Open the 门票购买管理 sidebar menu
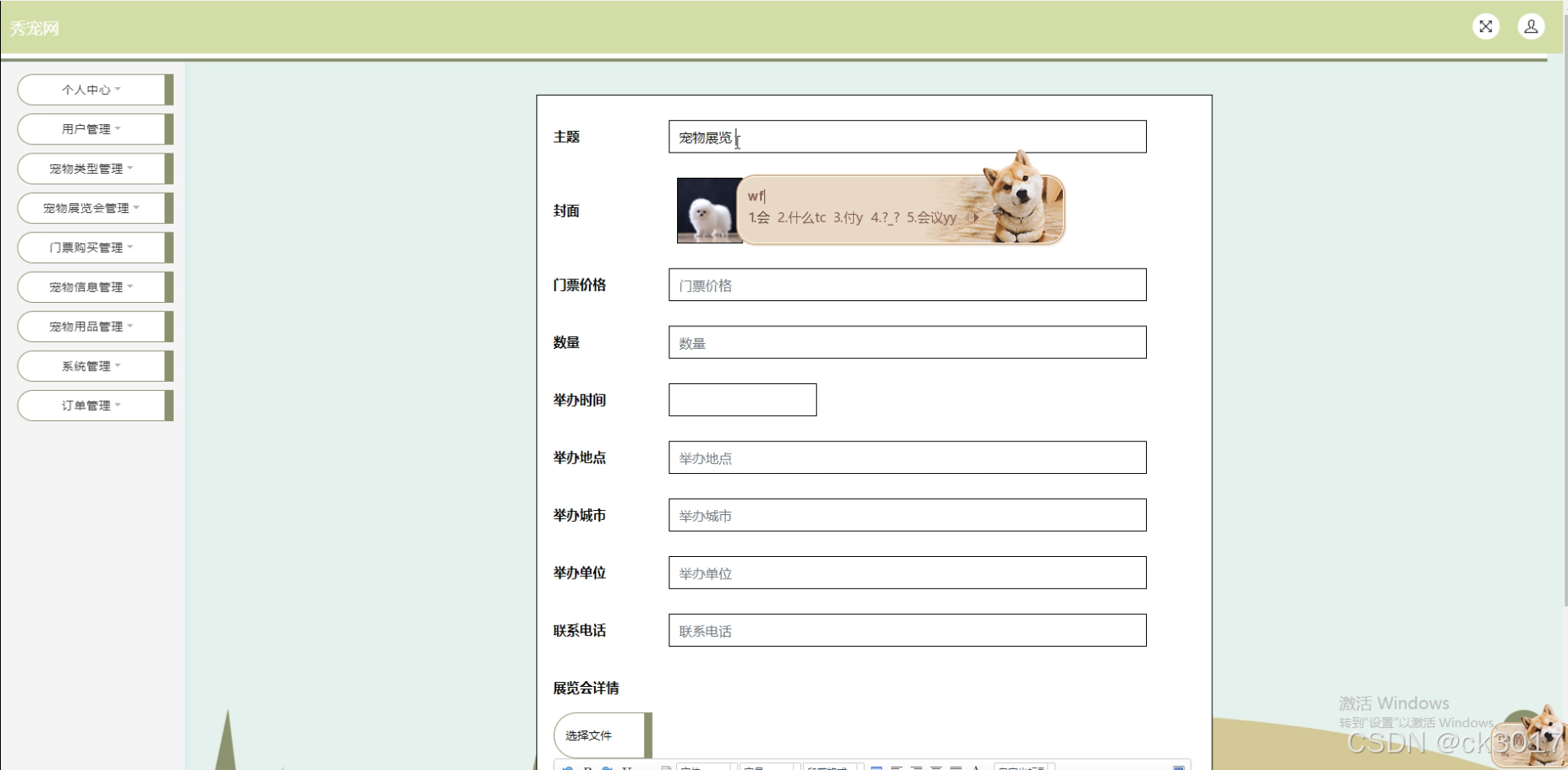Screen dimensions: 1568x770 [x=95, y=247]
